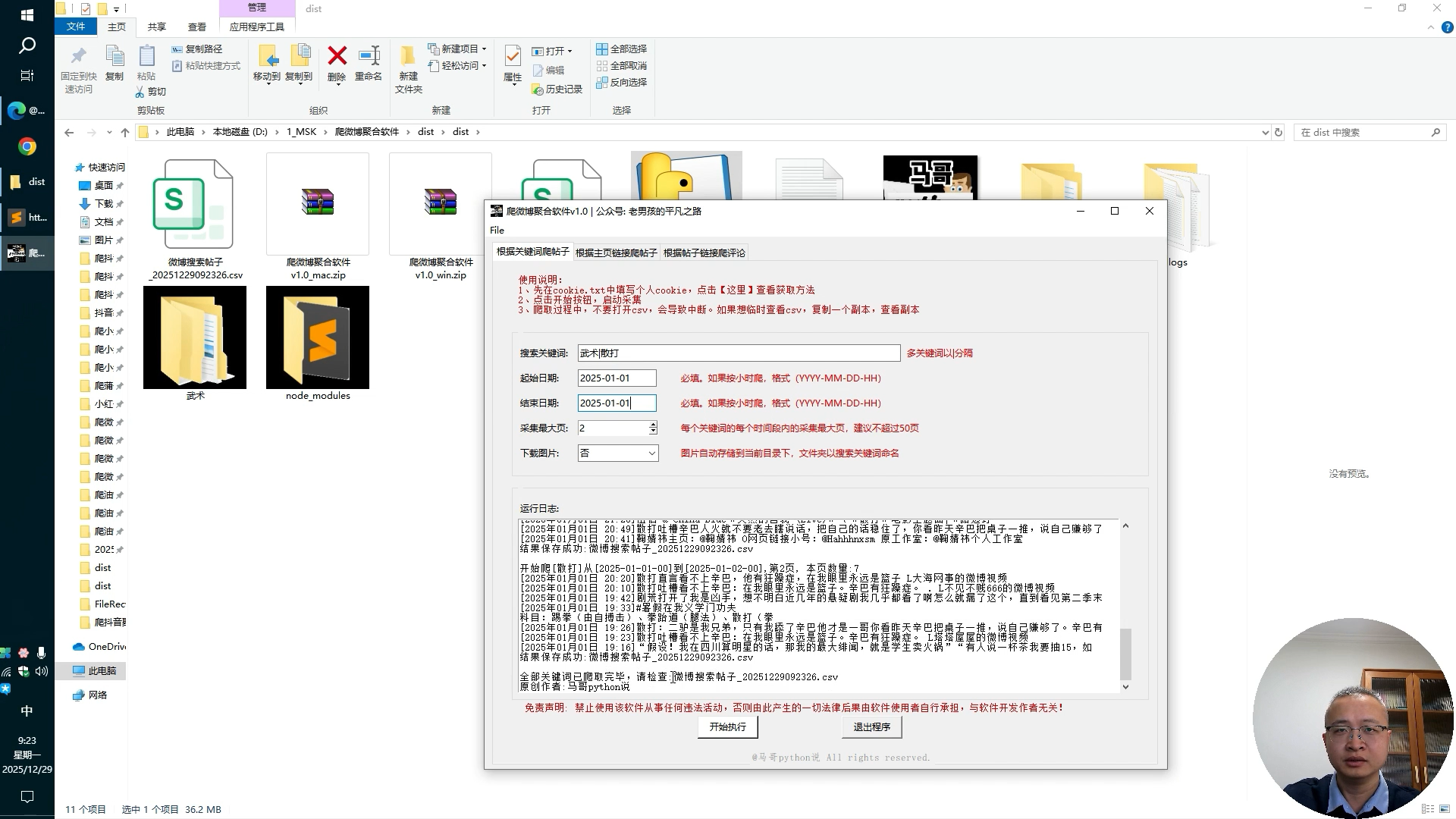
Task: Click the New folder icon
Action: tap(408, 56)
